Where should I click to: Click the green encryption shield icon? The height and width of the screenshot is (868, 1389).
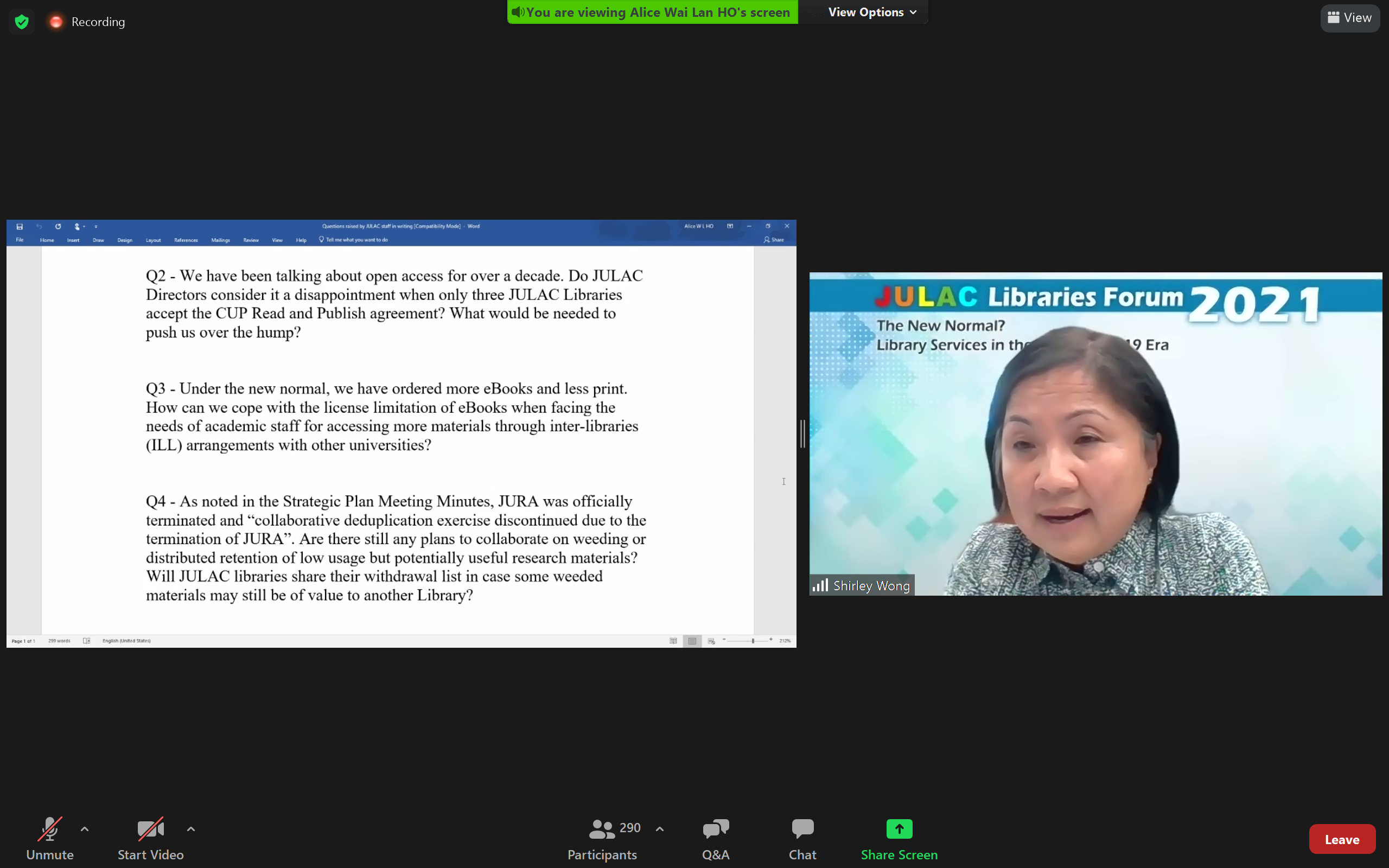point(22,22)
